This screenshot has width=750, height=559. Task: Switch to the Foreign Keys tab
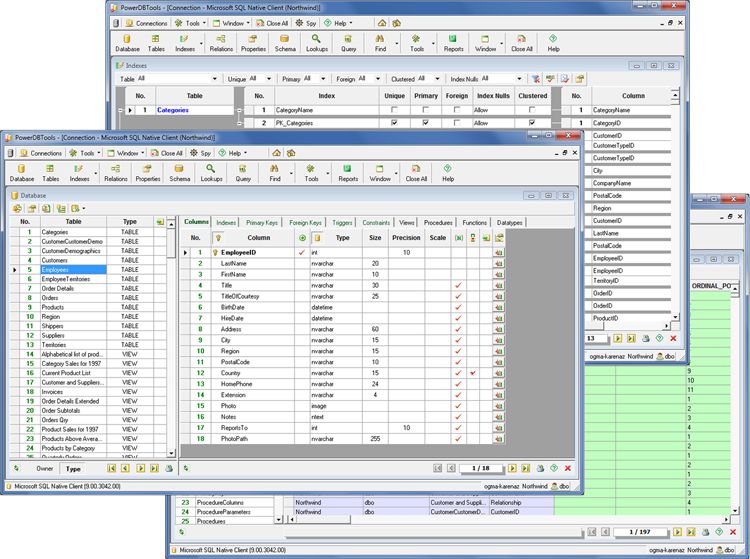coord(306,222)
